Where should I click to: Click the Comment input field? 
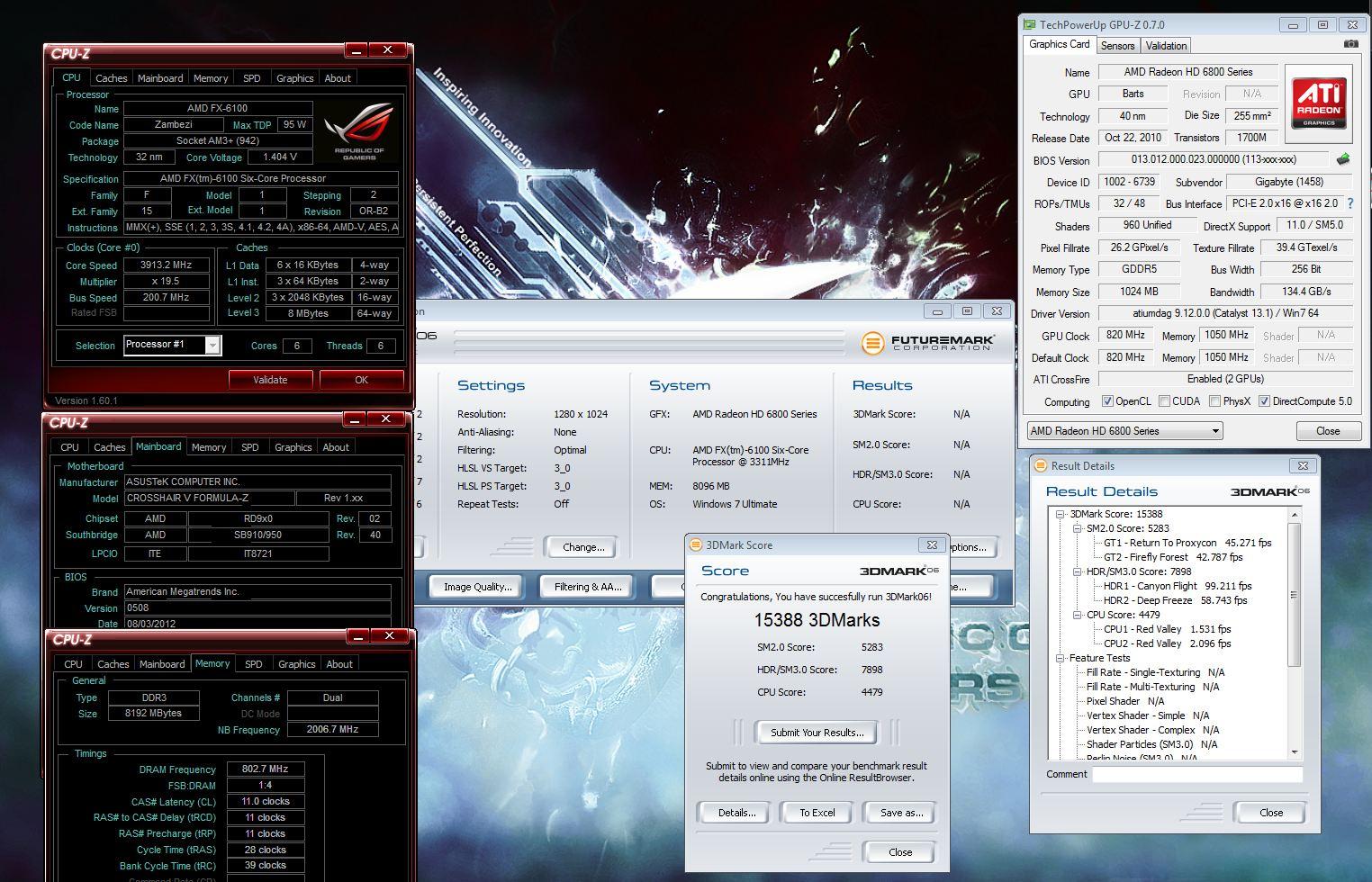pyautogui.click(x=1197, y=774)
